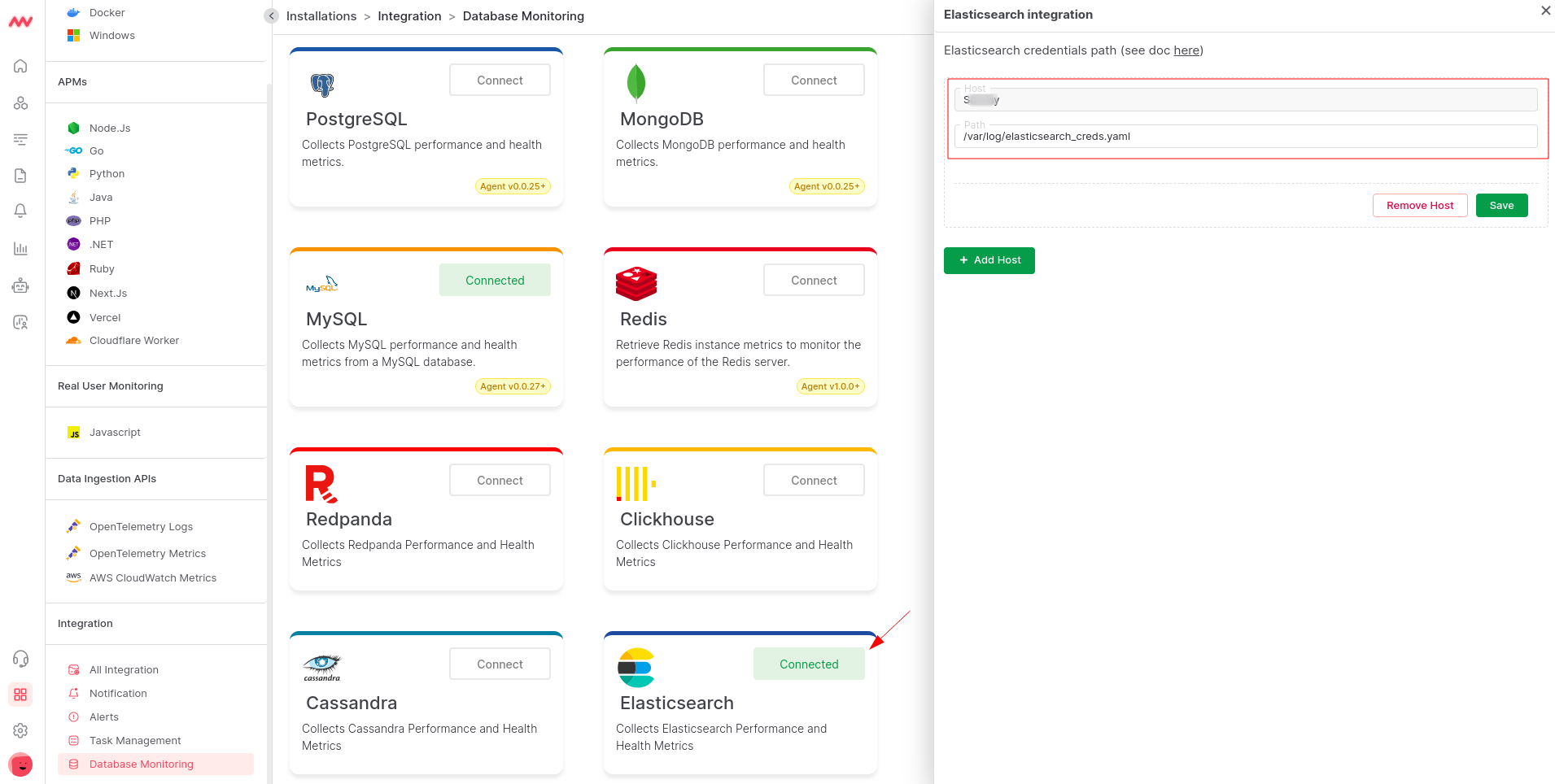Close the Elasticsearch integration panel

[x=1545, y=11]
